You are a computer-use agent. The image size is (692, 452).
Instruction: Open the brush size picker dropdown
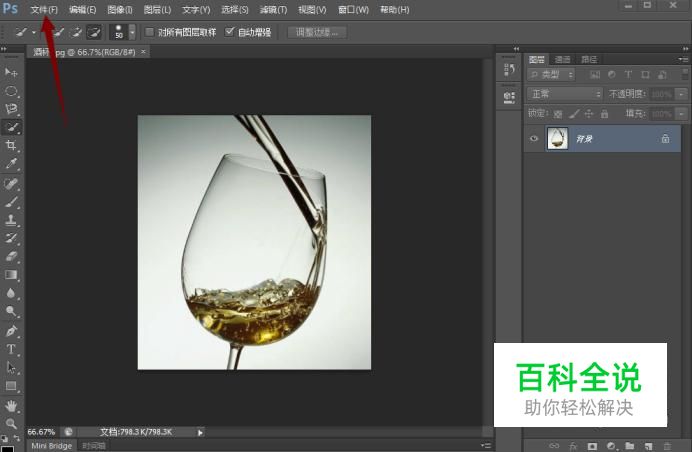132,32
